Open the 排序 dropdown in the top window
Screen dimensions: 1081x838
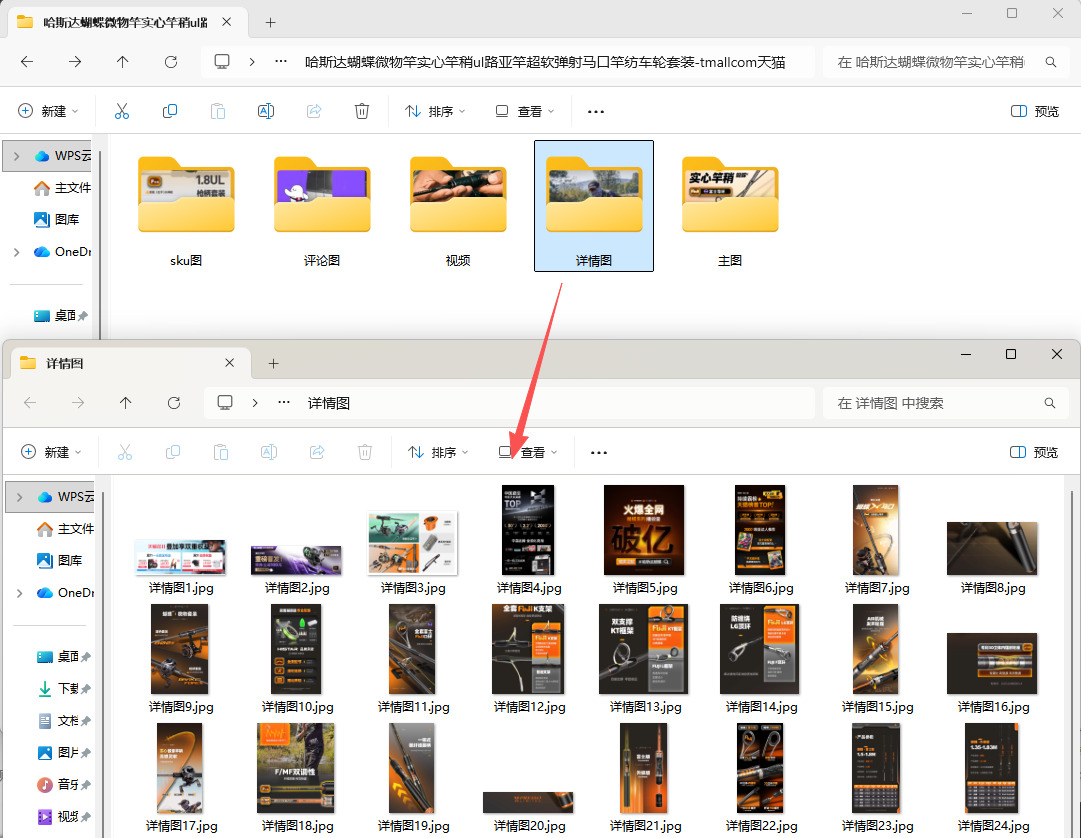point(435,111)
